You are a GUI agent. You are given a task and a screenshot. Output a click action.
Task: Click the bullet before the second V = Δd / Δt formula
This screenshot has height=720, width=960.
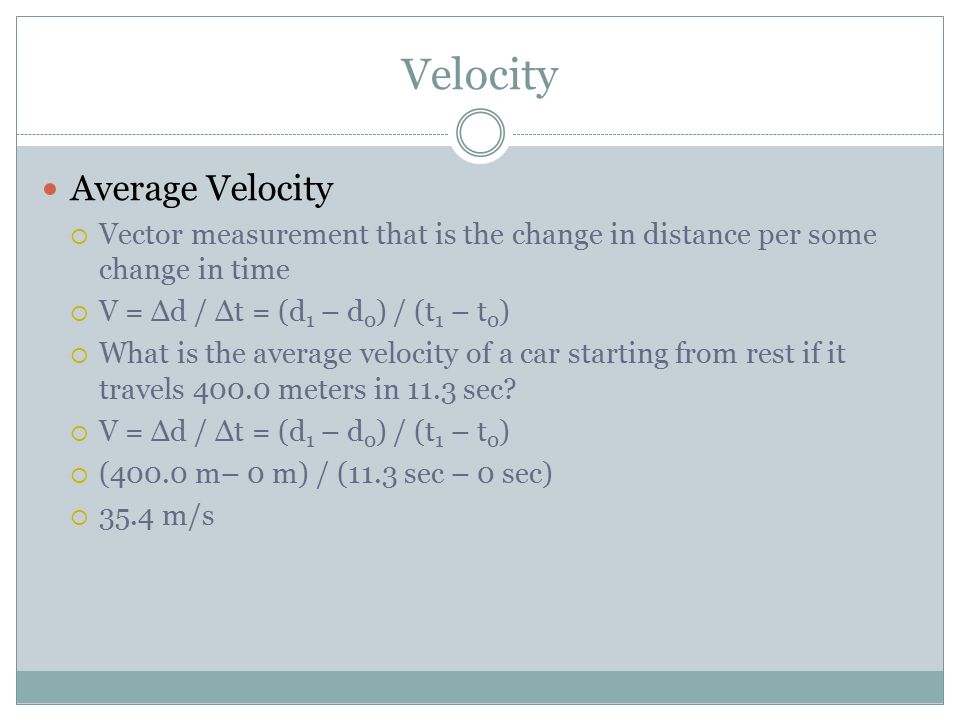pyautogui.click(x=80, y=434)
